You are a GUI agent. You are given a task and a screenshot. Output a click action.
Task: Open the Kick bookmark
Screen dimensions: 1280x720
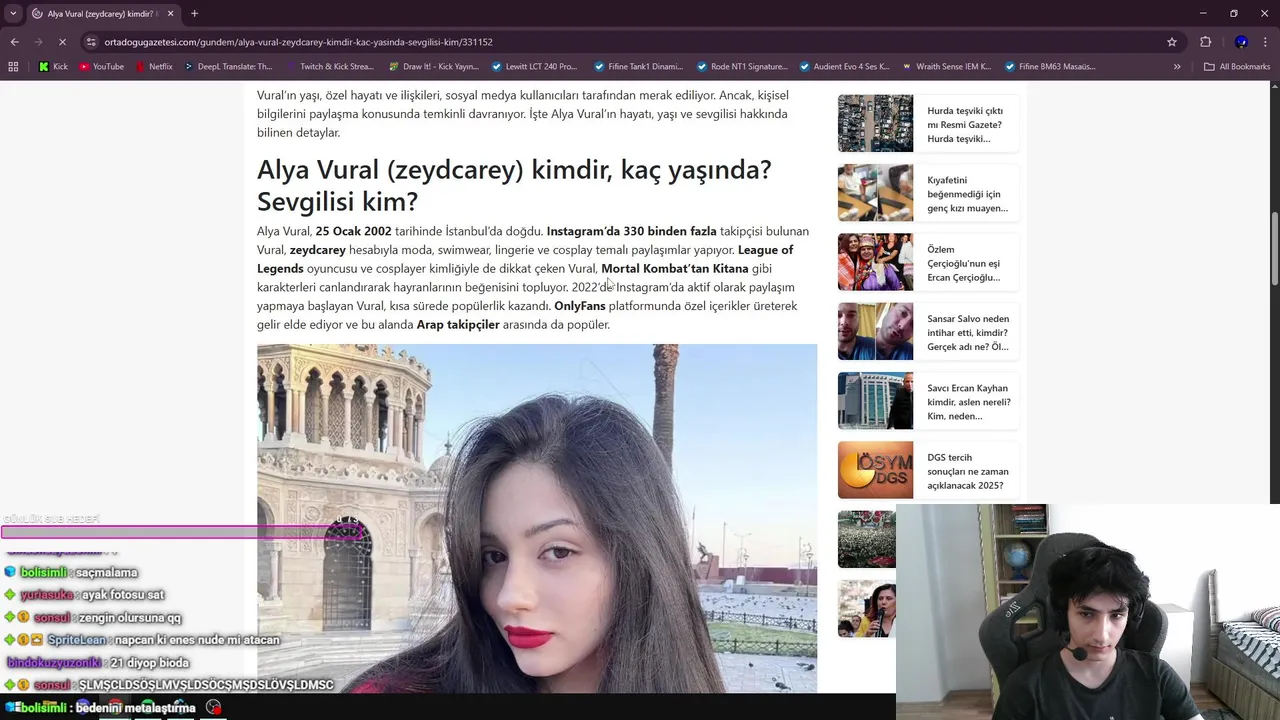pyautogui.click(x=53, y=67)
